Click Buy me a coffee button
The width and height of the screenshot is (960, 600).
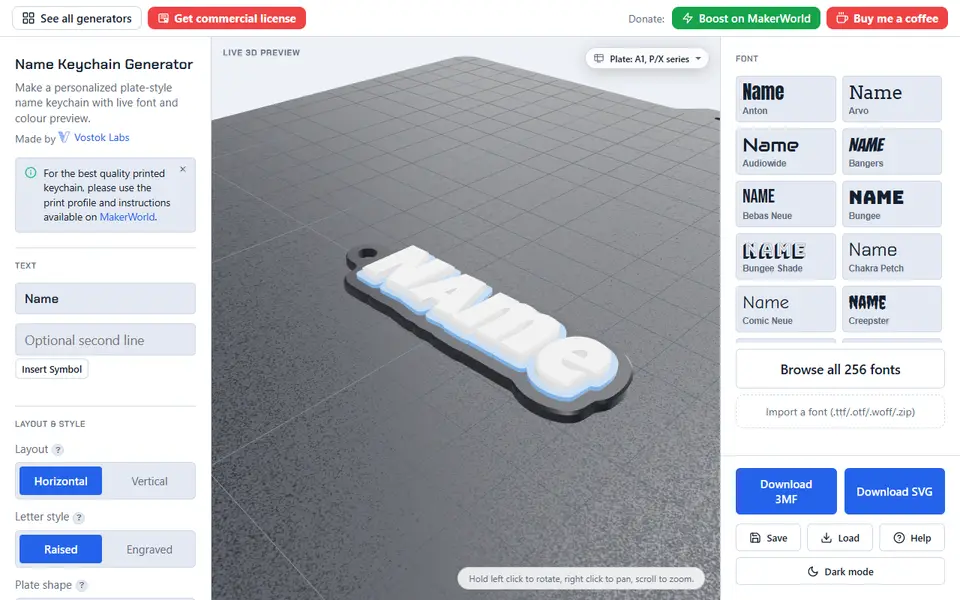pos(887,18)
